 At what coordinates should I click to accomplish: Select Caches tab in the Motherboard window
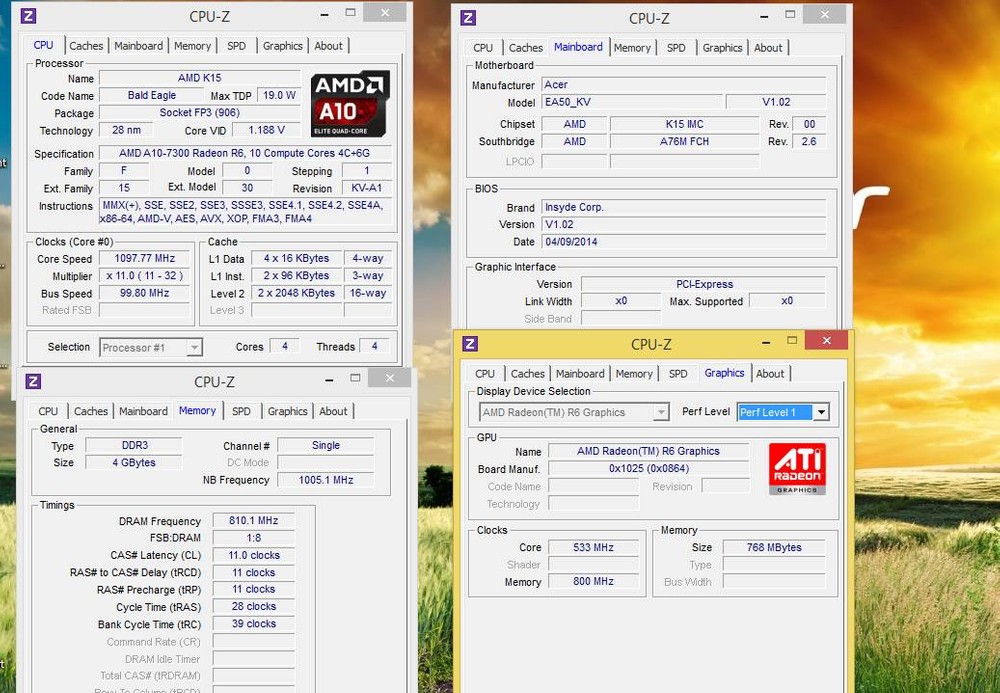pyautogui.click(x=525, y=48)
